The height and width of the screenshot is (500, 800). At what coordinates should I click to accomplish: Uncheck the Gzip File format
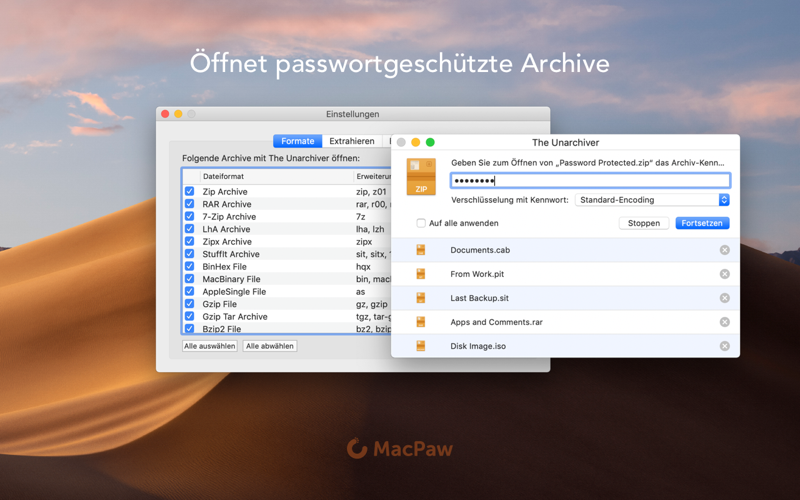click(x=189, y=304)
